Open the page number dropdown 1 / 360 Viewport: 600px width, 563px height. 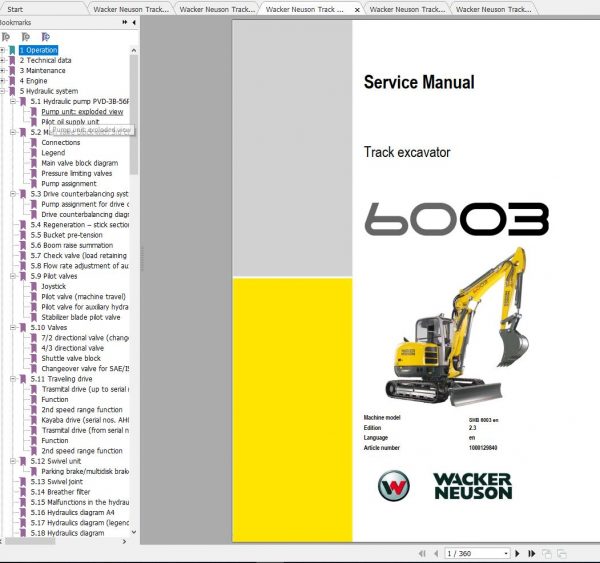click(x=505, y=553)
